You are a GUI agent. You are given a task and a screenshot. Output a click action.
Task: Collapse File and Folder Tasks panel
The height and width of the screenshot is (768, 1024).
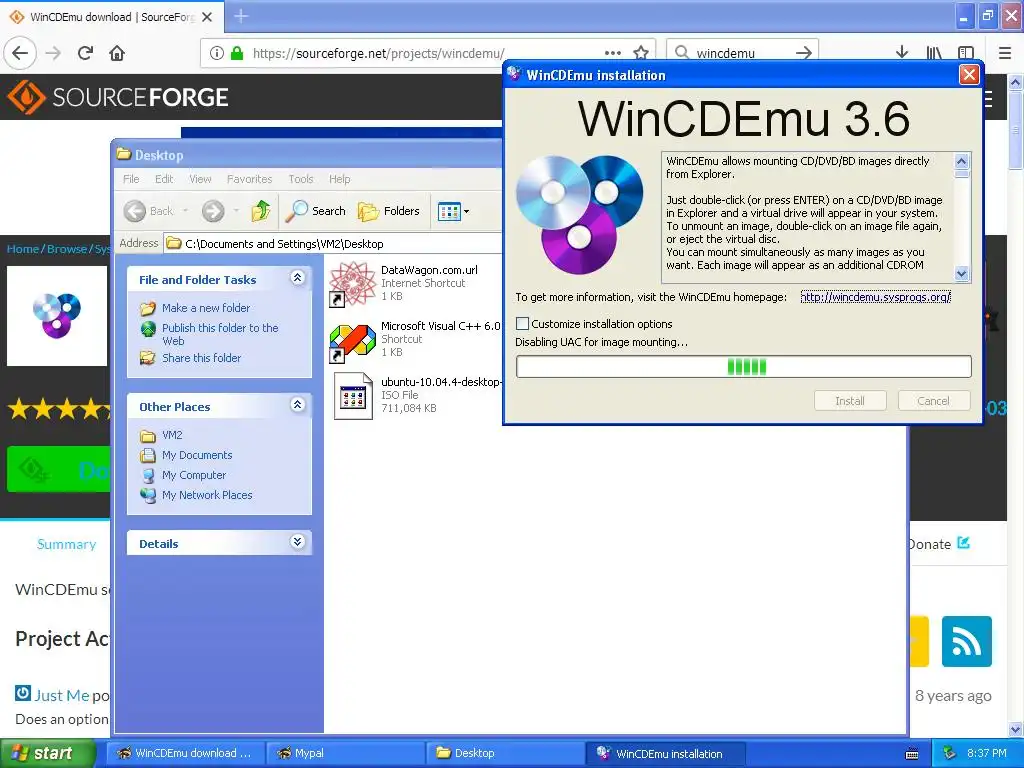pos(297,278)
